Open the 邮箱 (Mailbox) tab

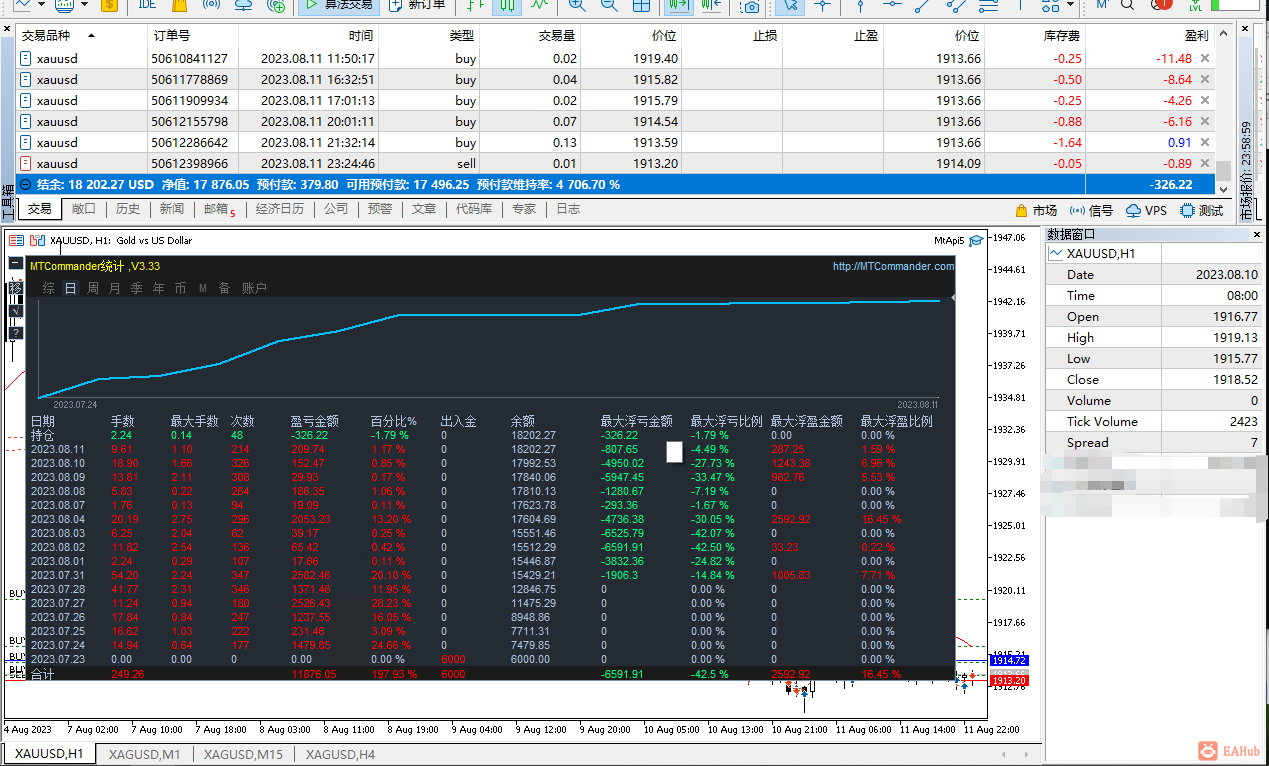point(219,209)
